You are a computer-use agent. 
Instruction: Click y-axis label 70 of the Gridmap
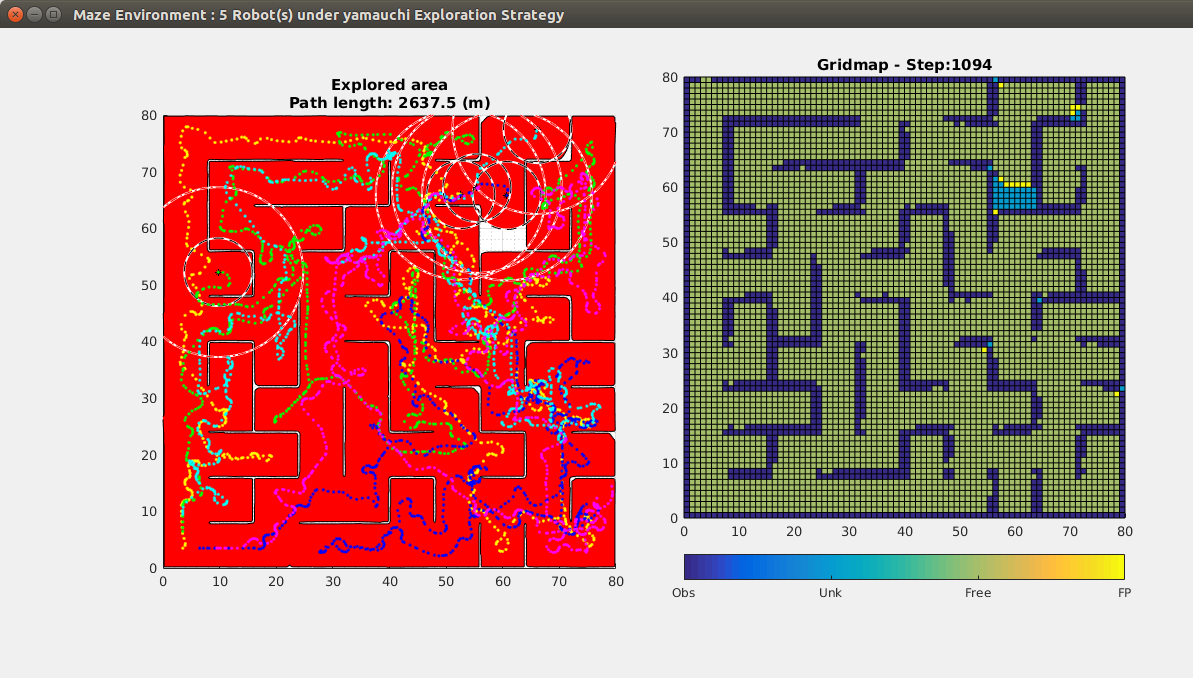point(670,132)
